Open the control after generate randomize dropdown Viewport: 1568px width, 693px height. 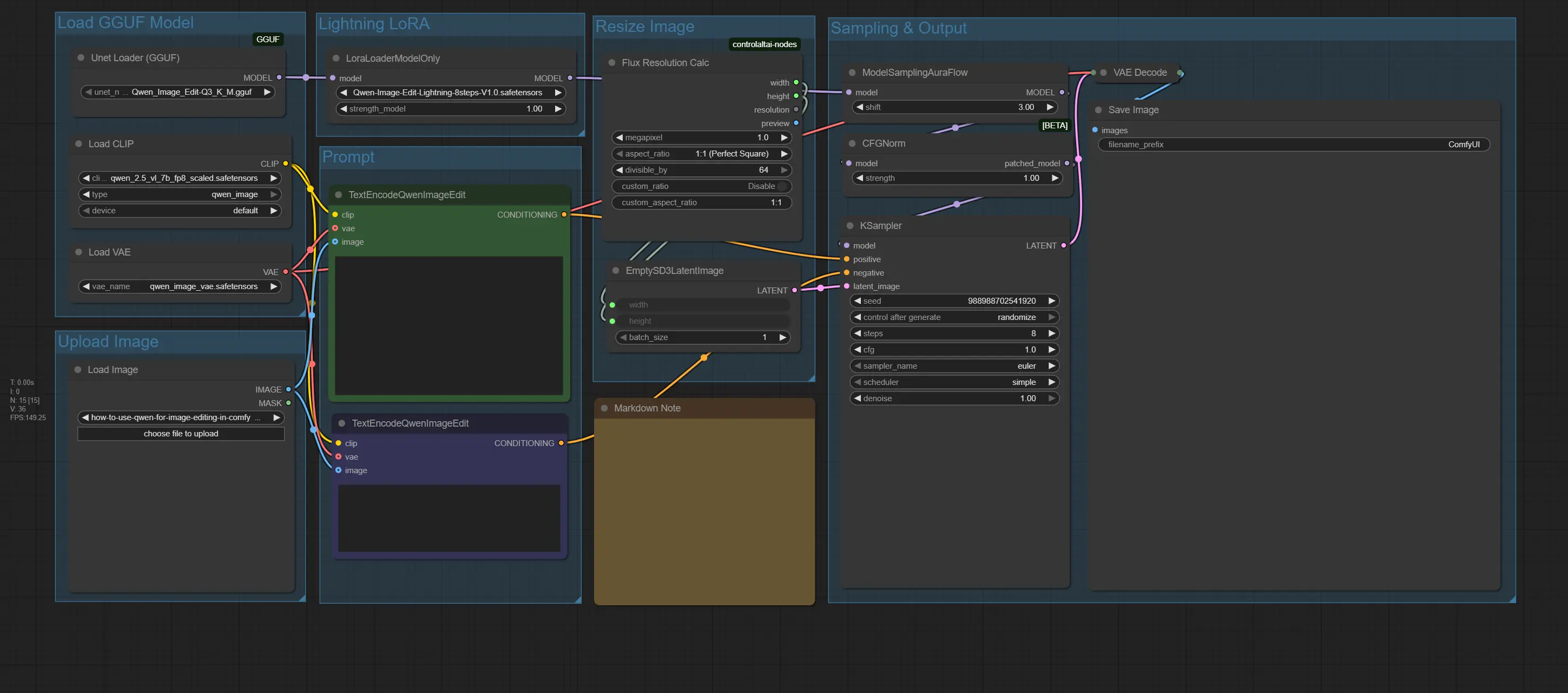(x=954, y=317)
